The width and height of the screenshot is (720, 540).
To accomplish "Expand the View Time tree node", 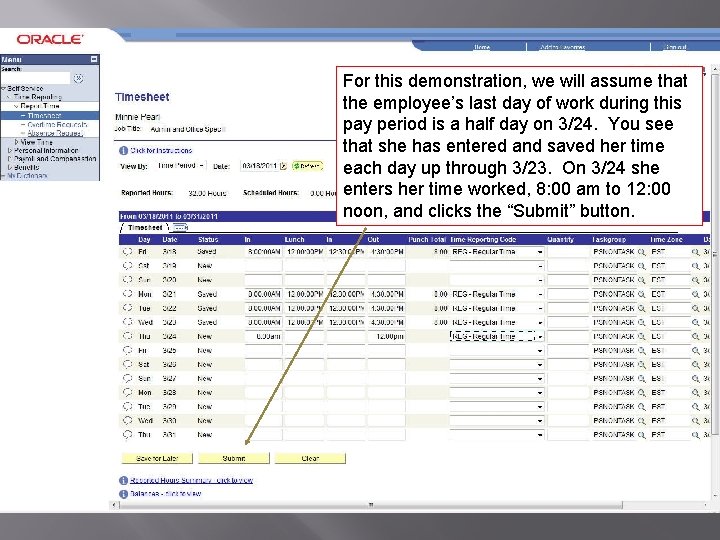I will [17, 142].
